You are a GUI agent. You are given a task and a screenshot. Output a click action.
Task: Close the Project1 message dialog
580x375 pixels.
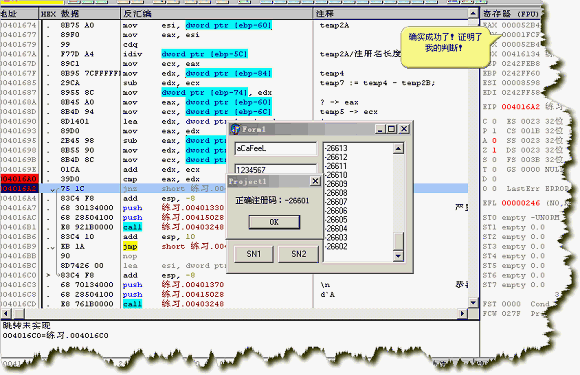pyautogui.click(x=315, y=181)
